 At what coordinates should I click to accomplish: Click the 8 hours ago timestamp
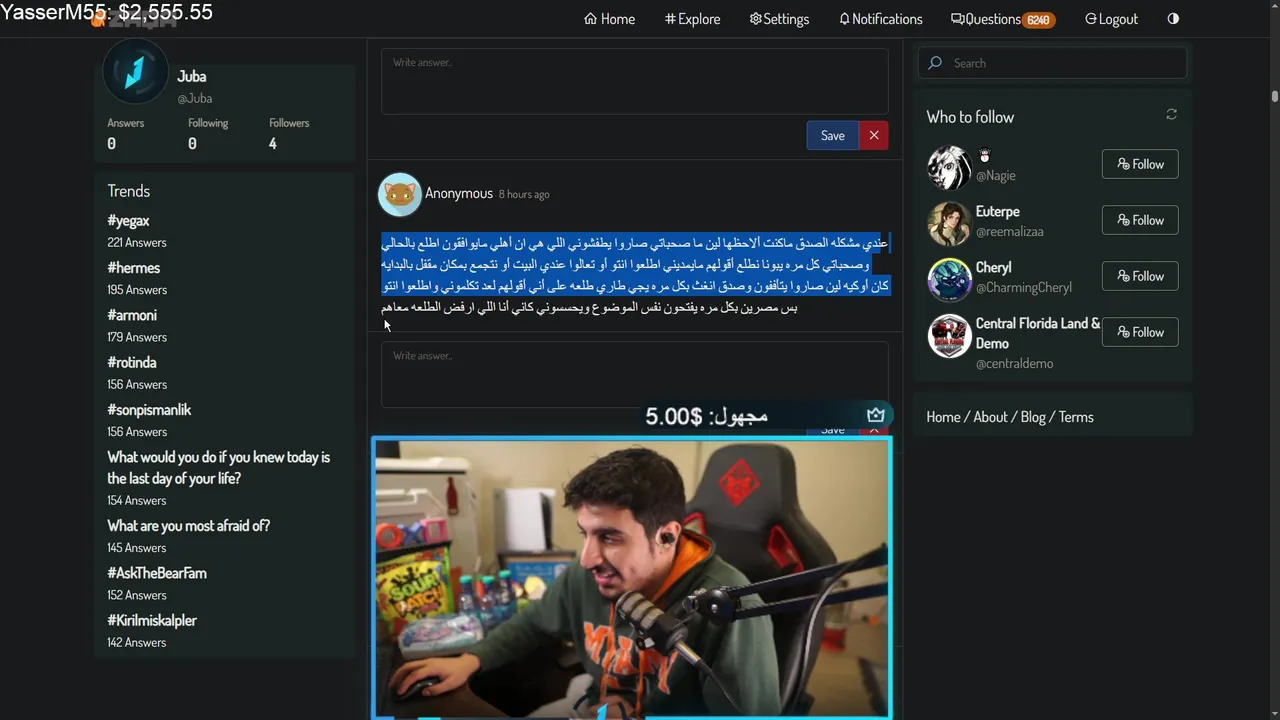[x=524, y=194]
